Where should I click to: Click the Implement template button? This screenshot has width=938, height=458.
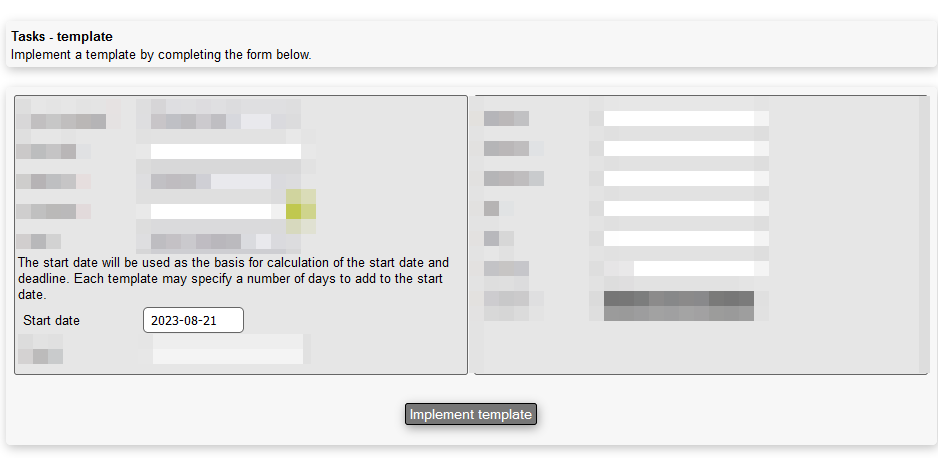pyautogui.click(x=471, y=414)
